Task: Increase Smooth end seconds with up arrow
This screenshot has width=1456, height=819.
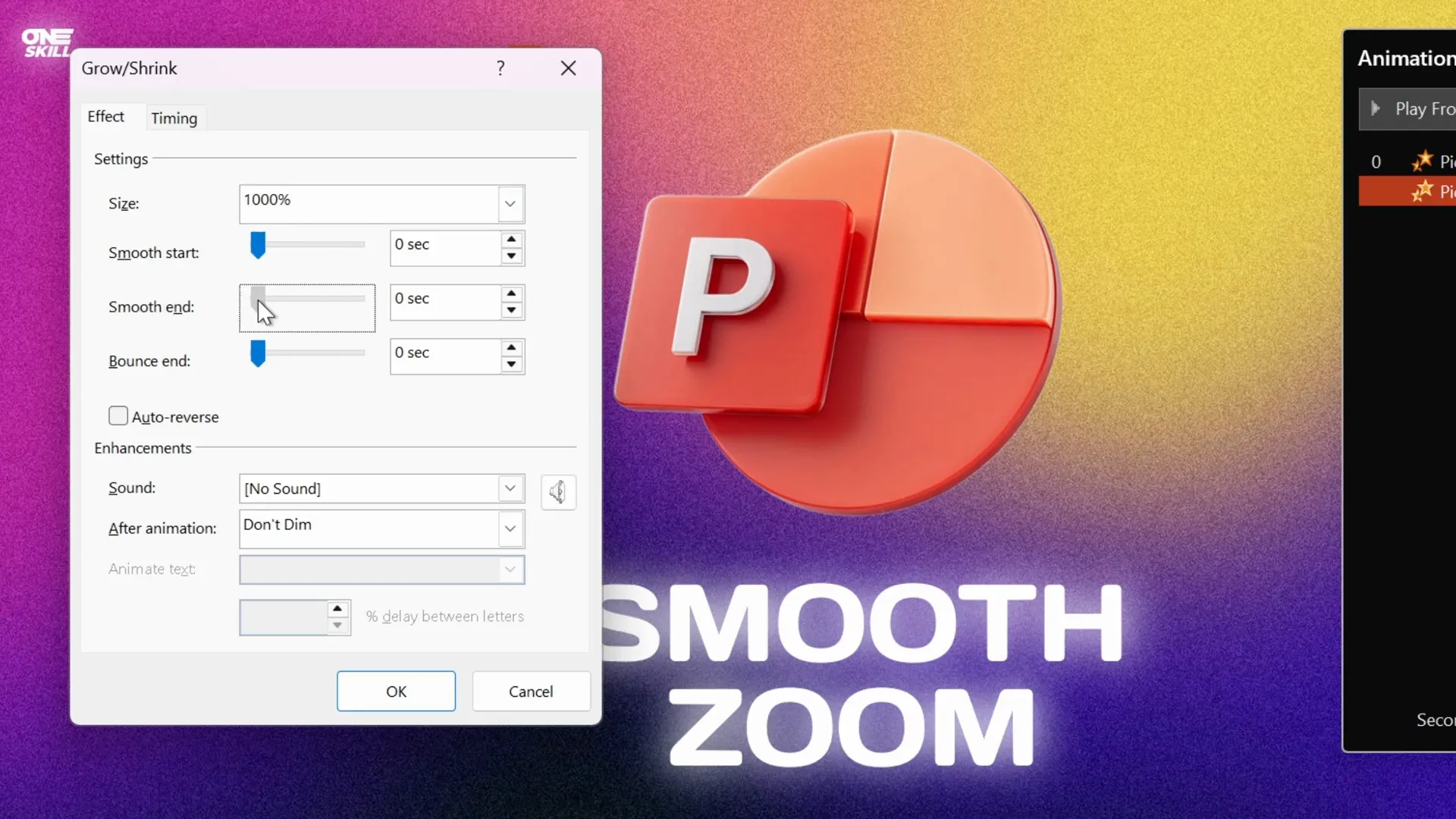Action: click(x=512, y=293)
